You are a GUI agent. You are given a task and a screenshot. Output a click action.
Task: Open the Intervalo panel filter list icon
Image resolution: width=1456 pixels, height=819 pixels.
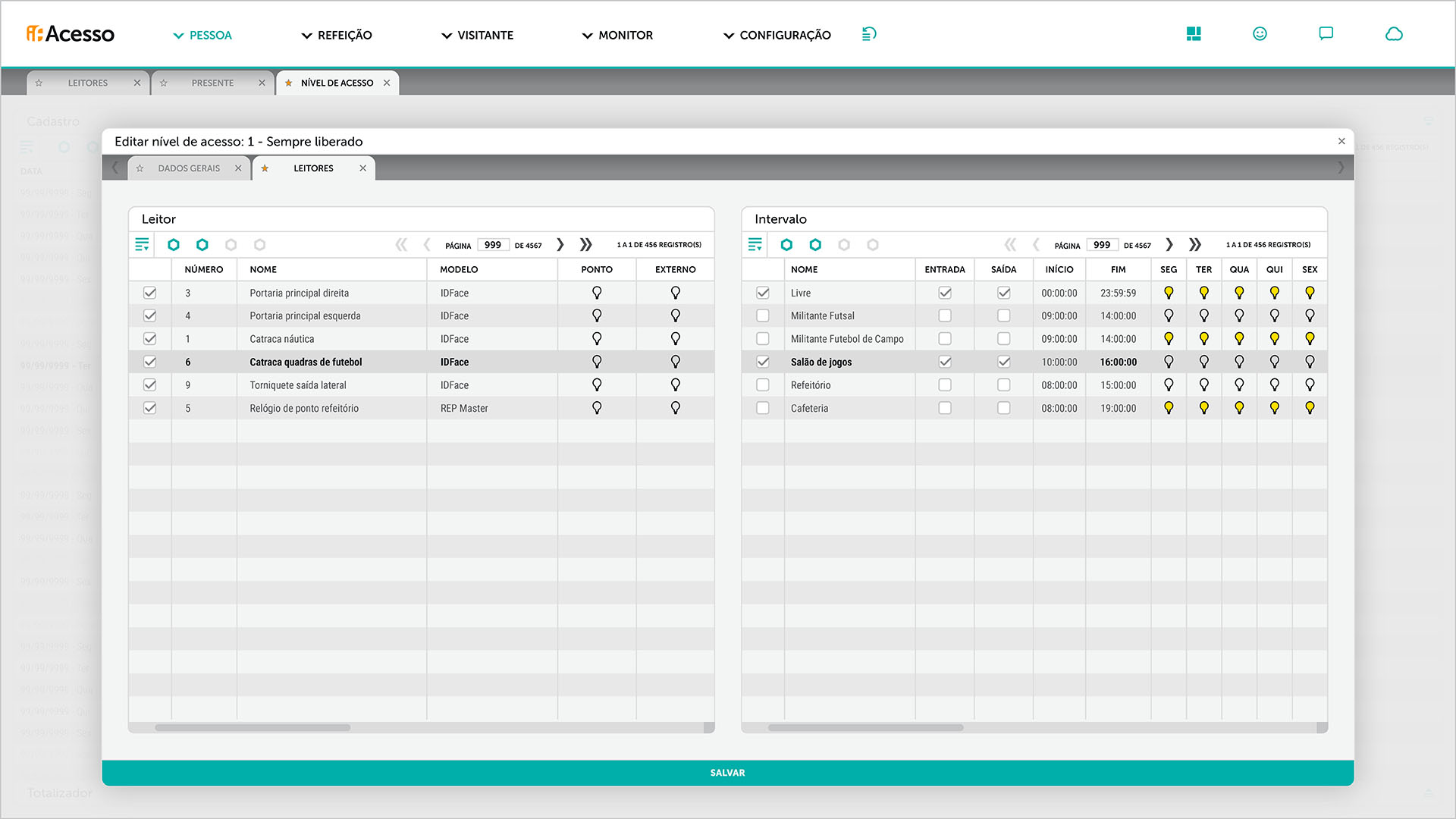pyautogui.click(x=755, y=244)
